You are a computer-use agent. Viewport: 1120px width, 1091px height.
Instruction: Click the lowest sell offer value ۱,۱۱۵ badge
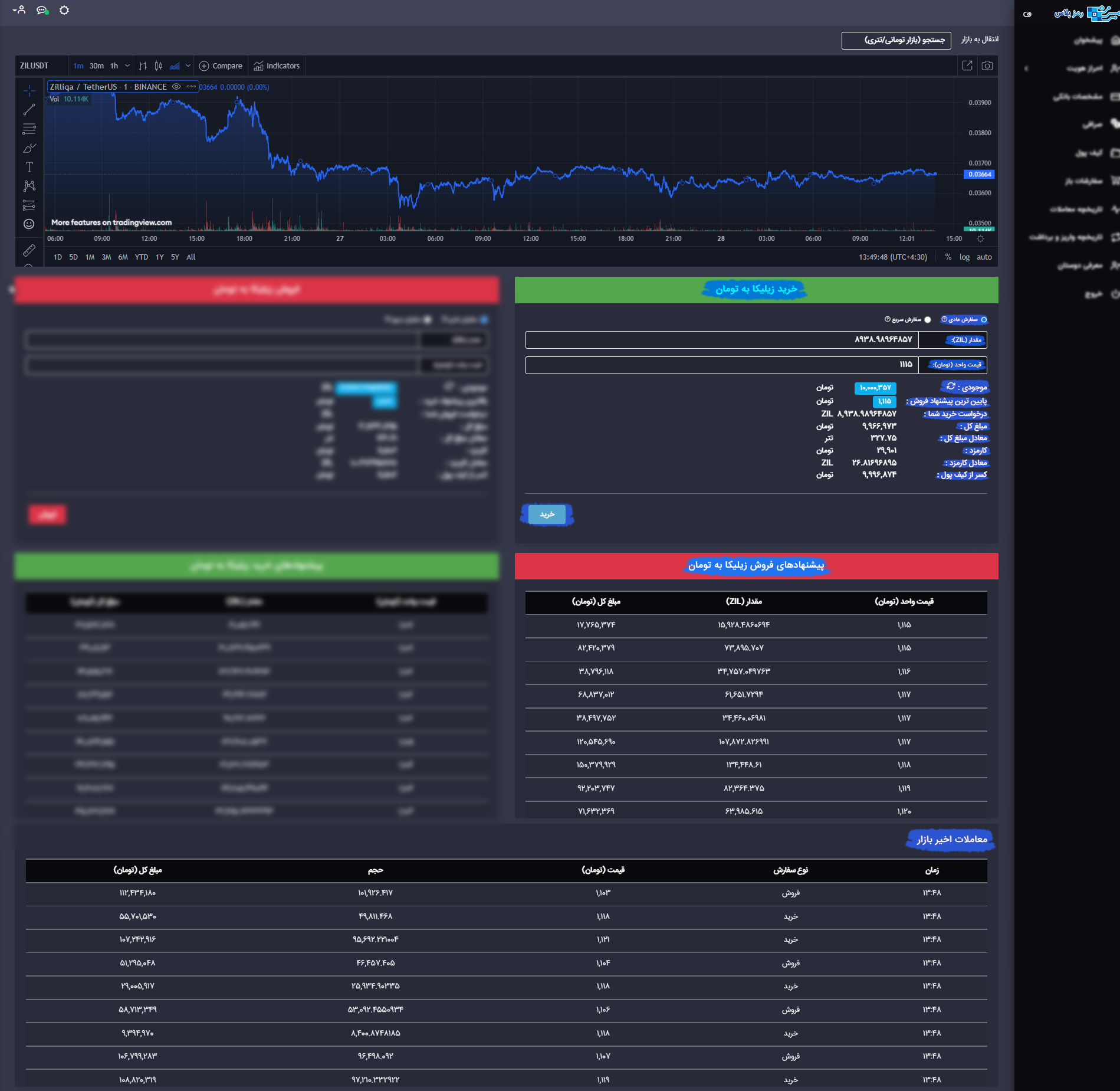click(884, 401)
